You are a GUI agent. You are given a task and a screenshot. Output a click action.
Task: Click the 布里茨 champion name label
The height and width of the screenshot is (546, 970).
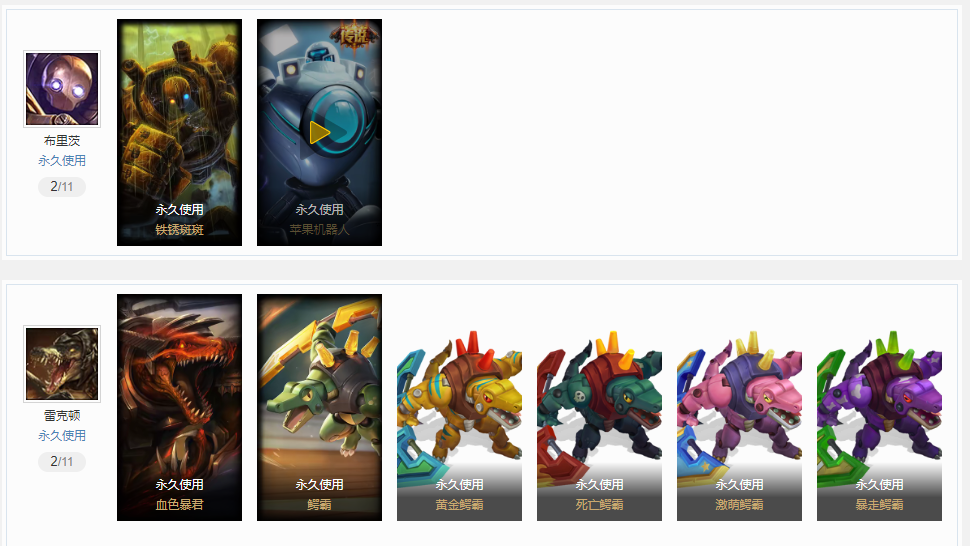[x=62, y=141]
